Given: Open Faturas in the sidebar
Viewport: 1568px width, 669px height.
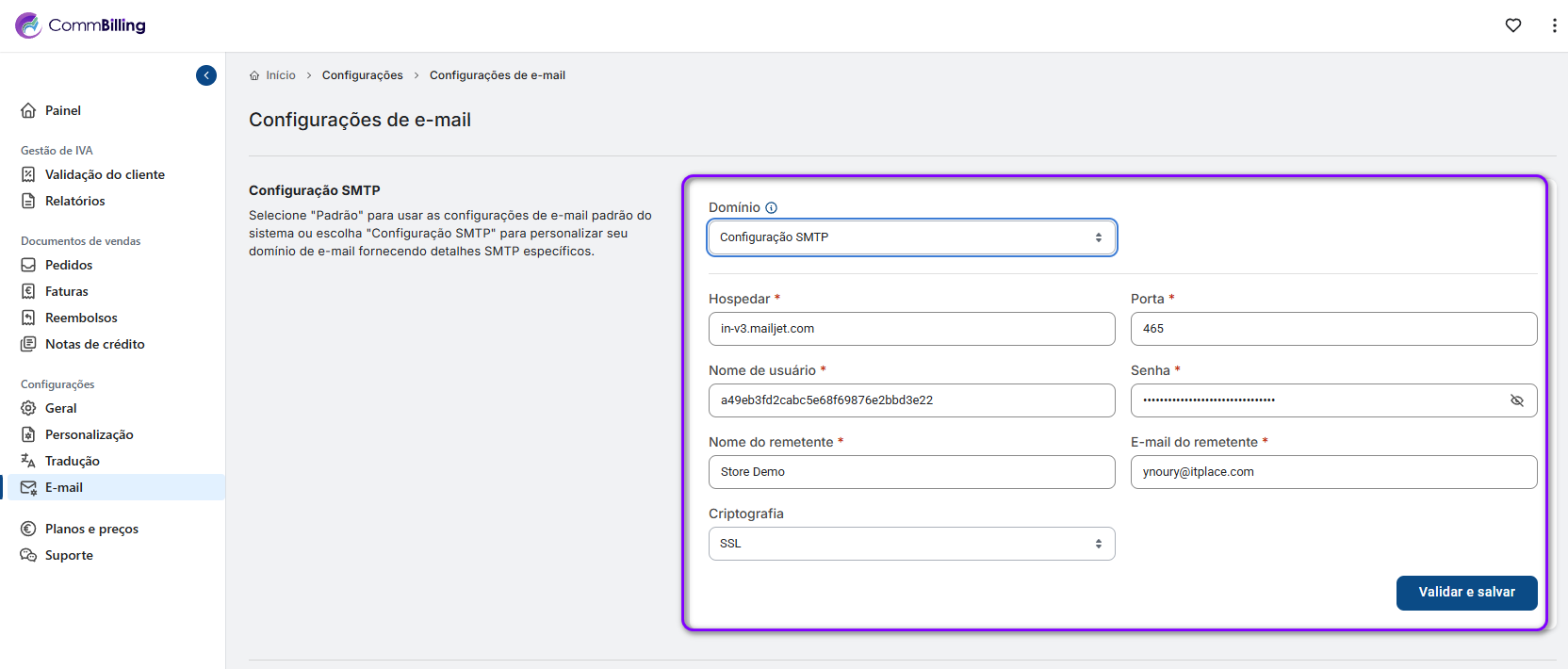Looking at the screenshot, I should click(66, 291).
